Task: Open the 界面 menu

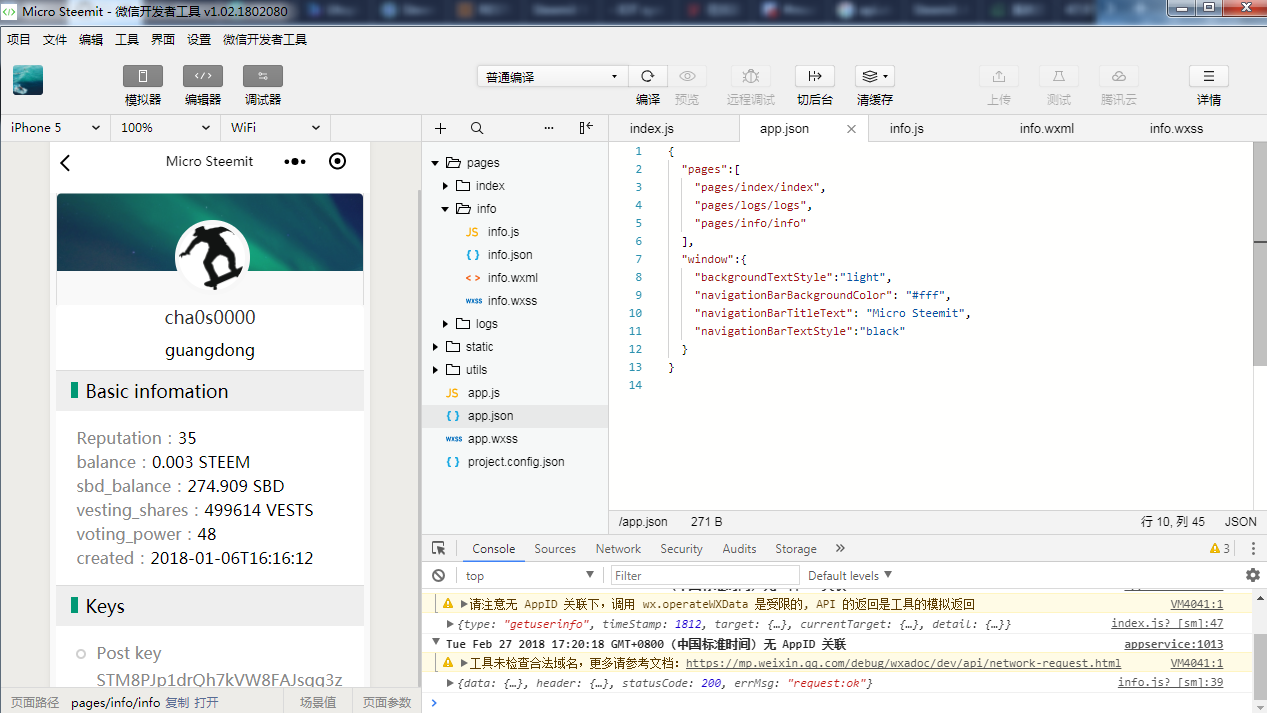Action: click(163, 40)
